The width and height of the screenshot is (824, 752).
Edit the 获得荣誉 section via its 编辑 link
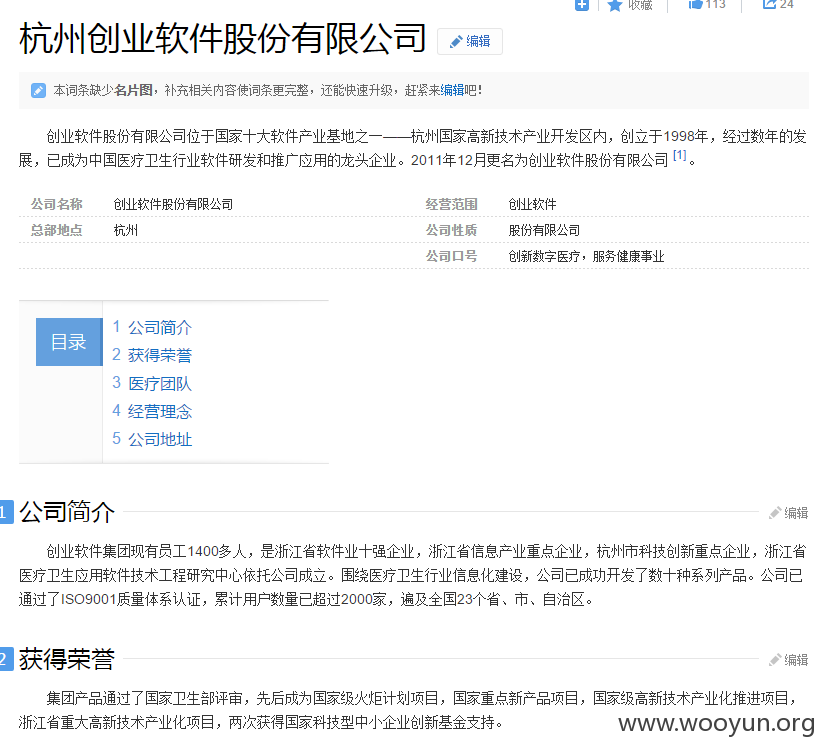coord(789,660)
